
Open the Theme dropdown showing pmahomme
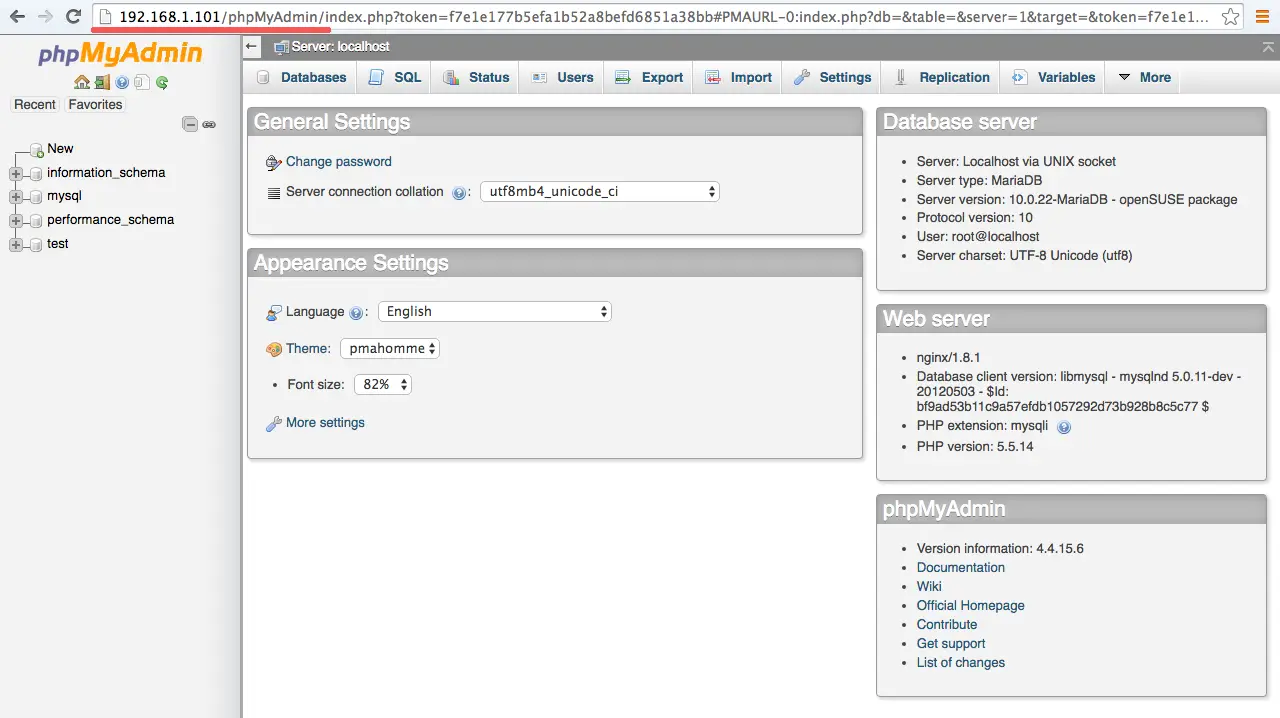[390, 348]
